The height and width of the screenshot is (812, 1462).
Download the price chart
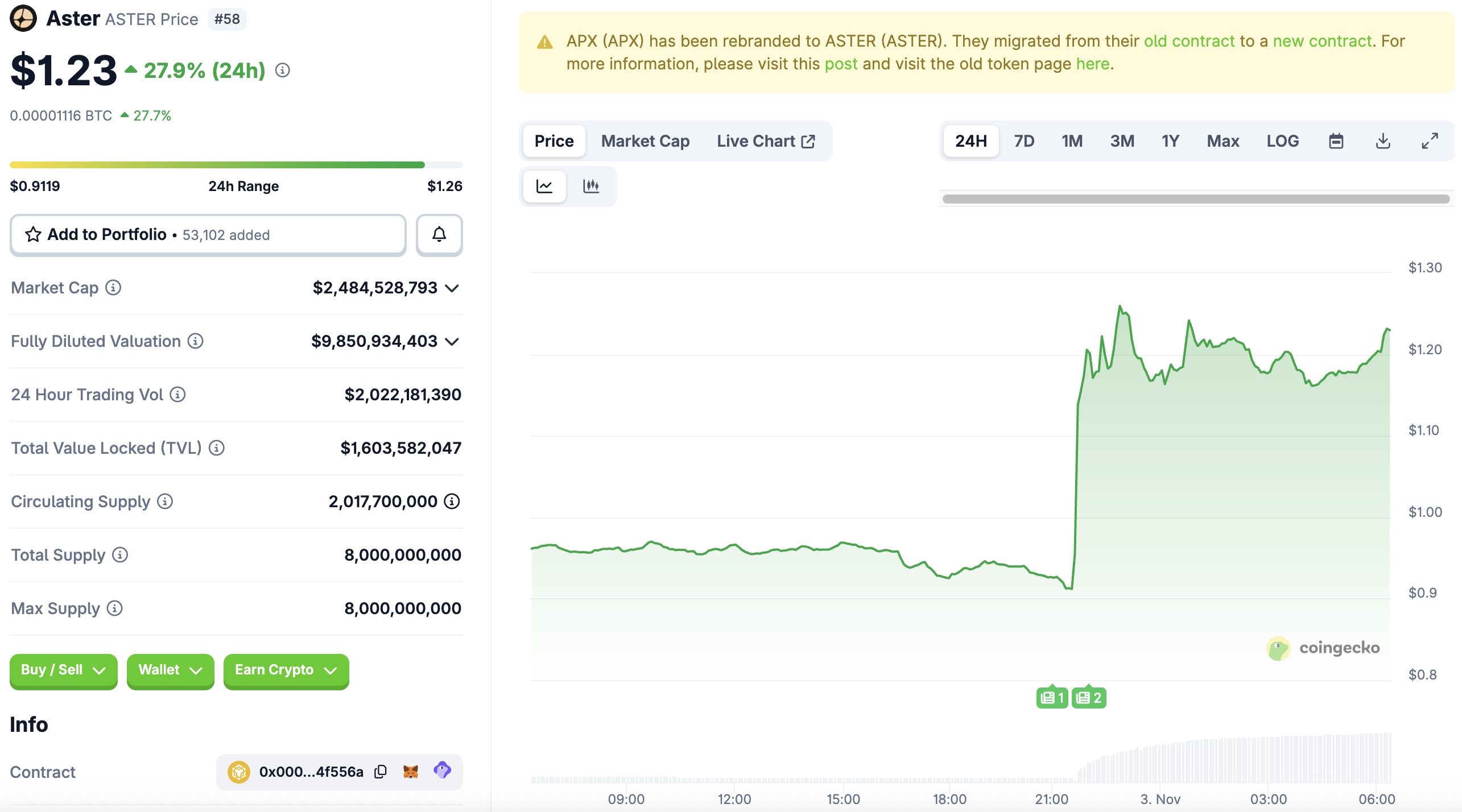pos(1382,140)
